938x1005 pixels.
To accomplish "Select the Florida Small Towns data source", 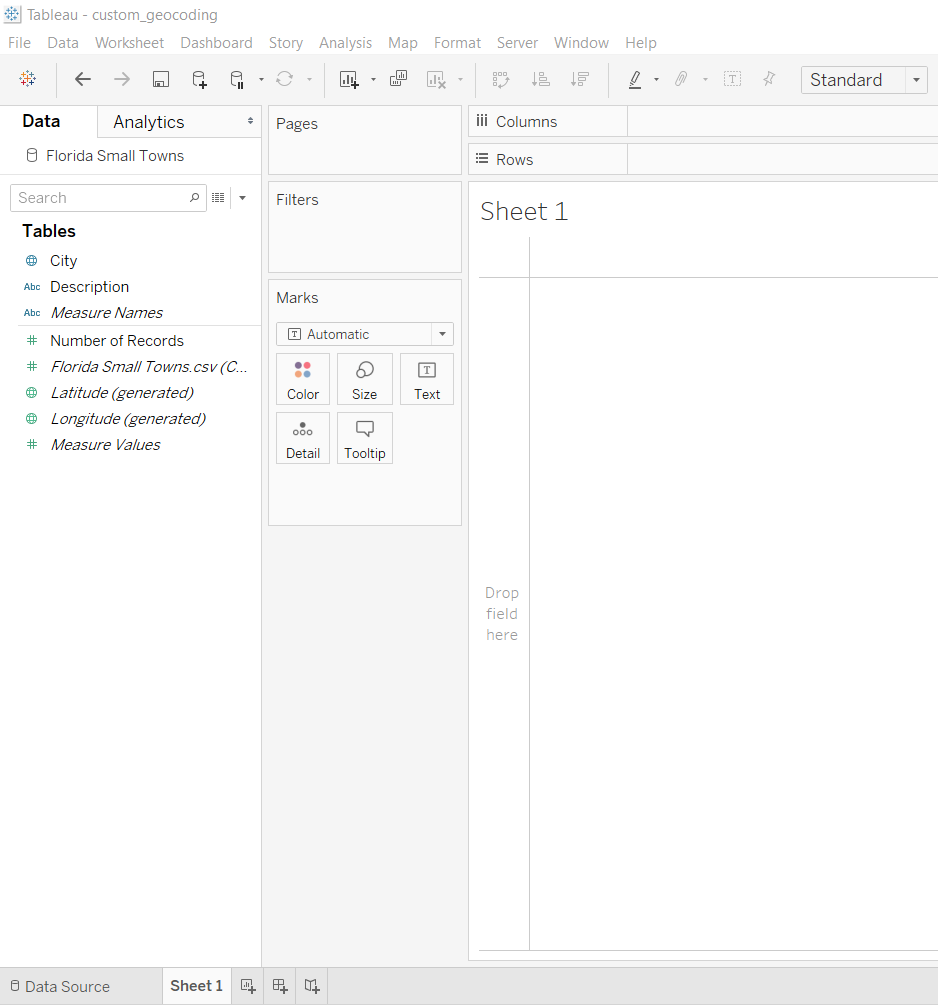I will pyautogui.click(x=115, y=156).
